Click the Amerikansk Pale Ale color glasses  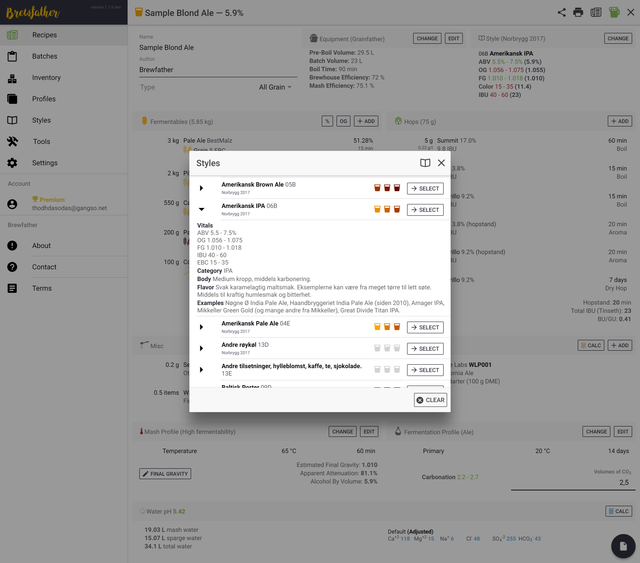pyautogui.click(x=387, y=327)
